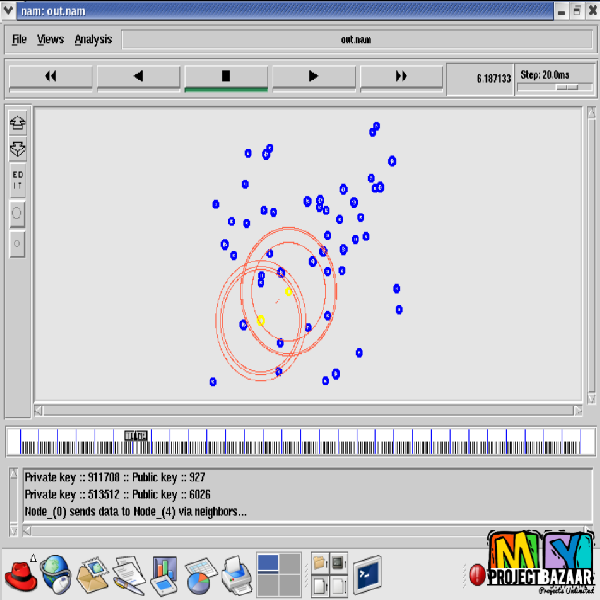Open the Red Hat main menu
The image size is (600, 600).
tap(21, 576)
